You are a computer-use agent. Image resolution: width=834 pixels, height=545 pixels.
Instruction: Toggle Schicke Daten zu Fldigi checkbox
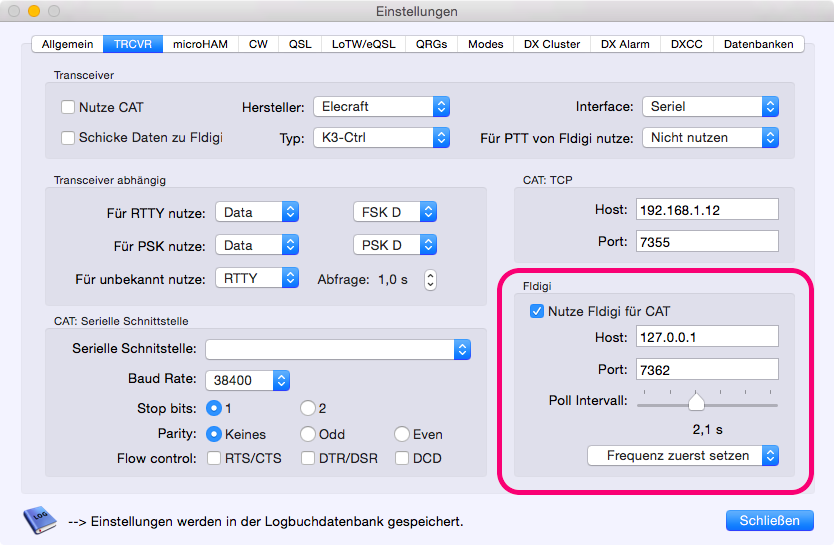point(68,138)
